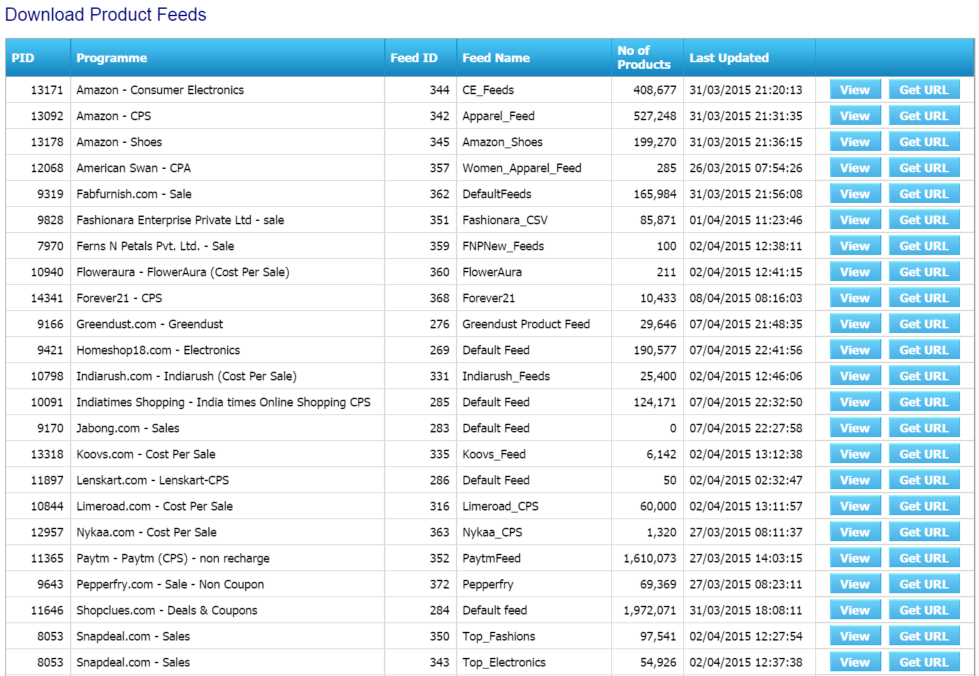Get URL for Jabong.com Sales feed
The width and height of the screenshot is (979, 676).
click(923, 428)
